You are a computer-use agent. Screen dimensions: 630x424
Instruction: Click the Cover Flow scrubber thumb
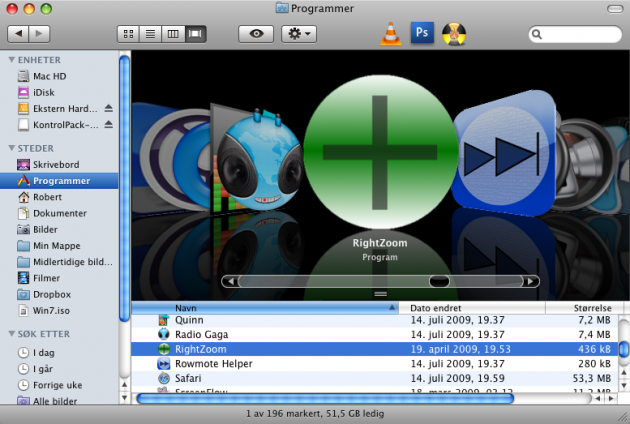click(x=439, y=281)
